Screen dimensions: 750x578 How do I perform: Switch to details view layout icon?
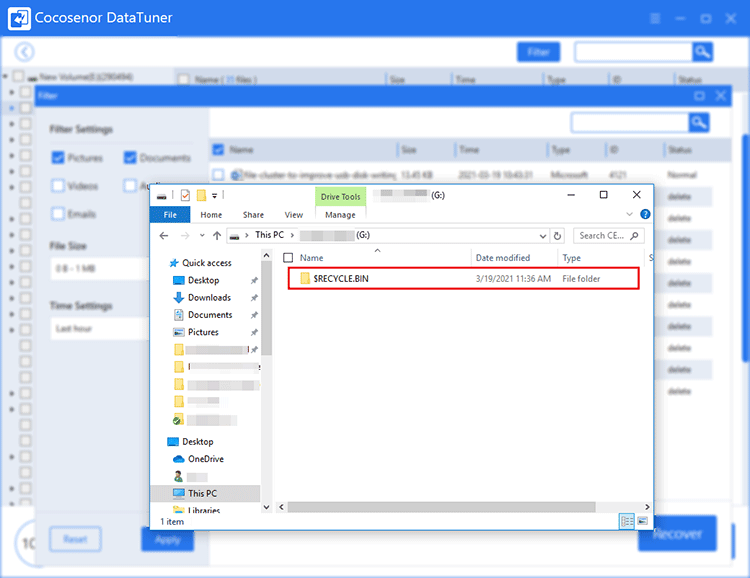(x=627, y=521)
